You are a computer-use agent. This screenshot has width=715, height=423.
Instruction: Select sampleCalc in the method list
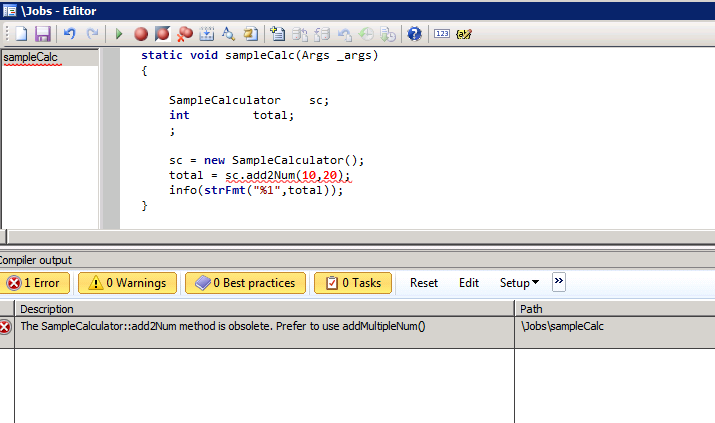click(30, 58)
